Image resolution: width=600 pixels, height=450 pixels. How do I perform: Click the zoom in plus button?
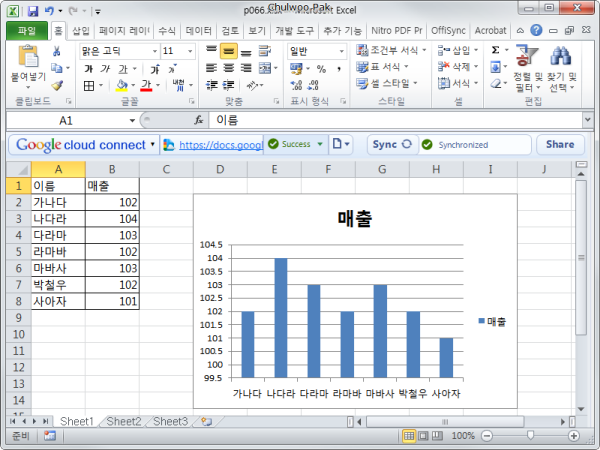coord(574,435)
